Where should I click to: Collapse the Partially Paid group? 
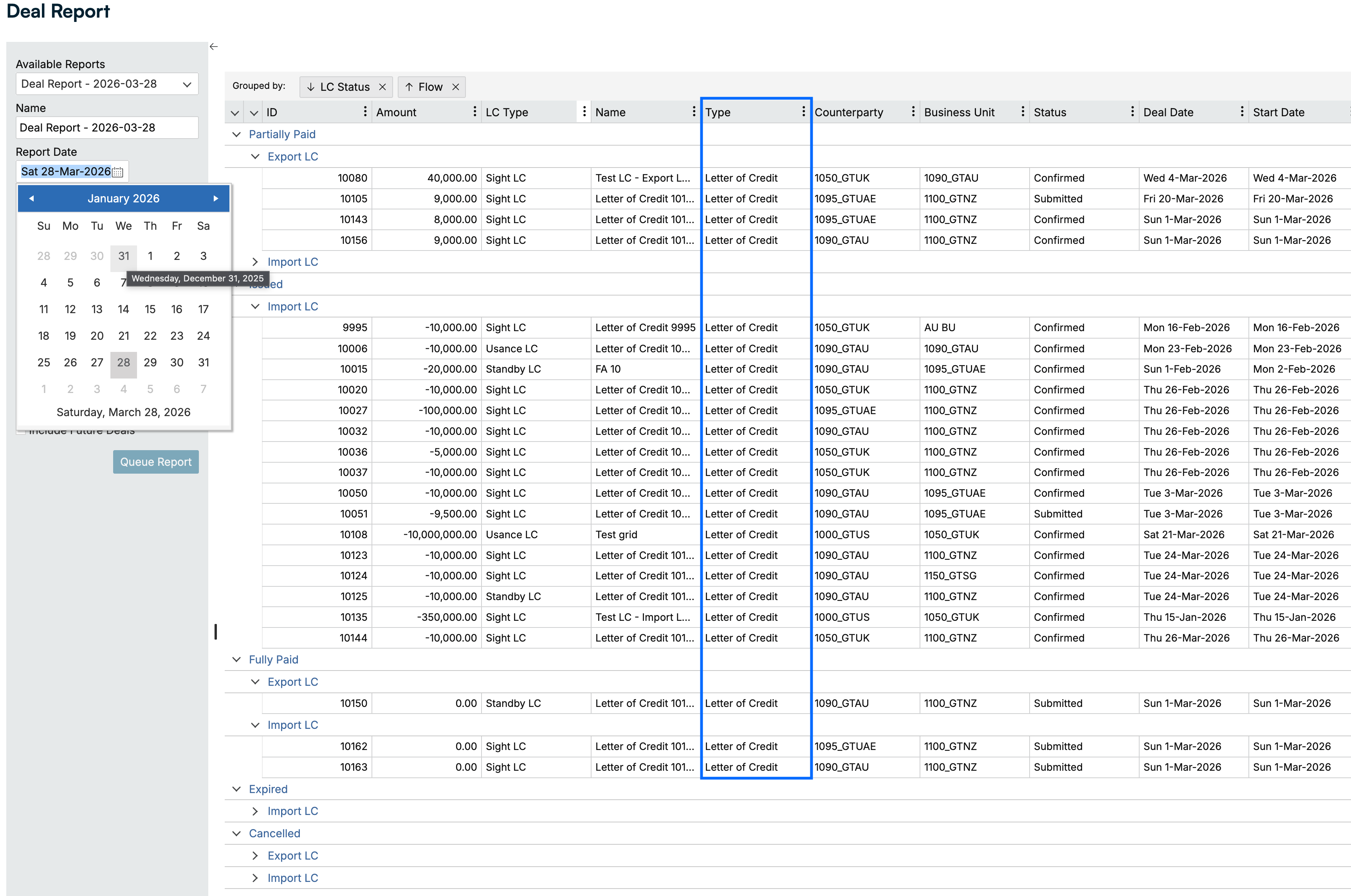(236, 134)
